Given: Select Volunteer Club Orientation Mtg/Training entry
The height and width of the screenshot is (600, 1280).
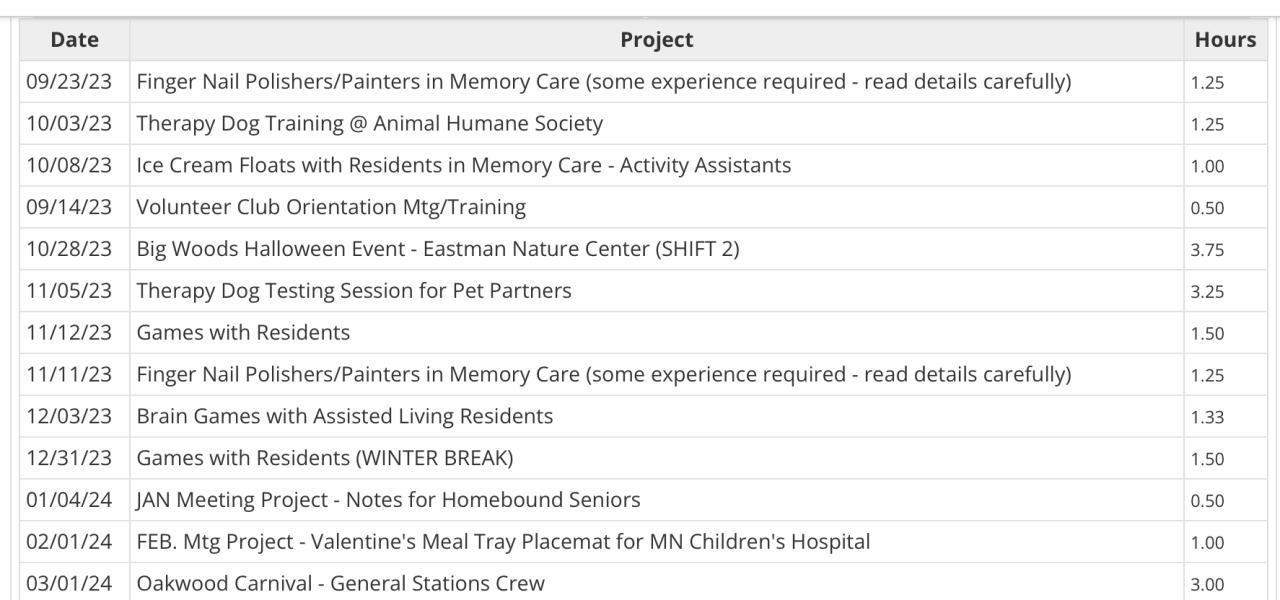Looking at the screenshot, I should pos(331,208).
